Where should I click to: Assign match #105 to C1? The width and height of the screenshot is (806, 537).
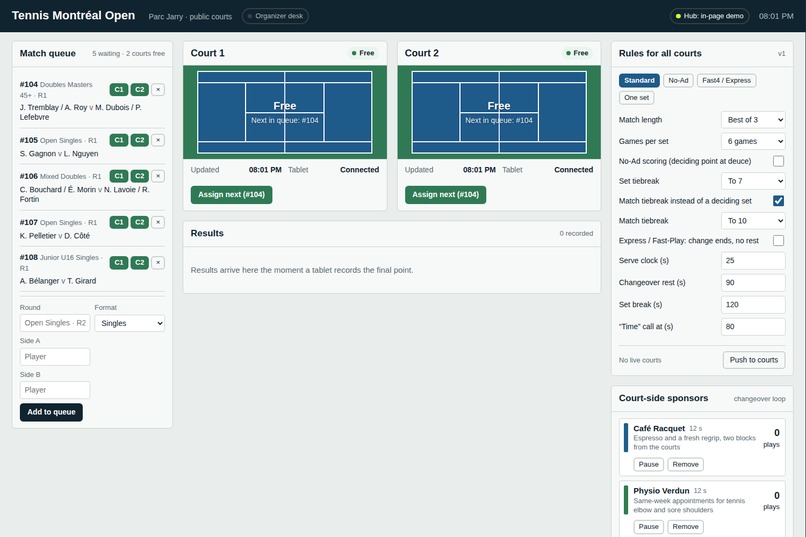tap(119, 140)
